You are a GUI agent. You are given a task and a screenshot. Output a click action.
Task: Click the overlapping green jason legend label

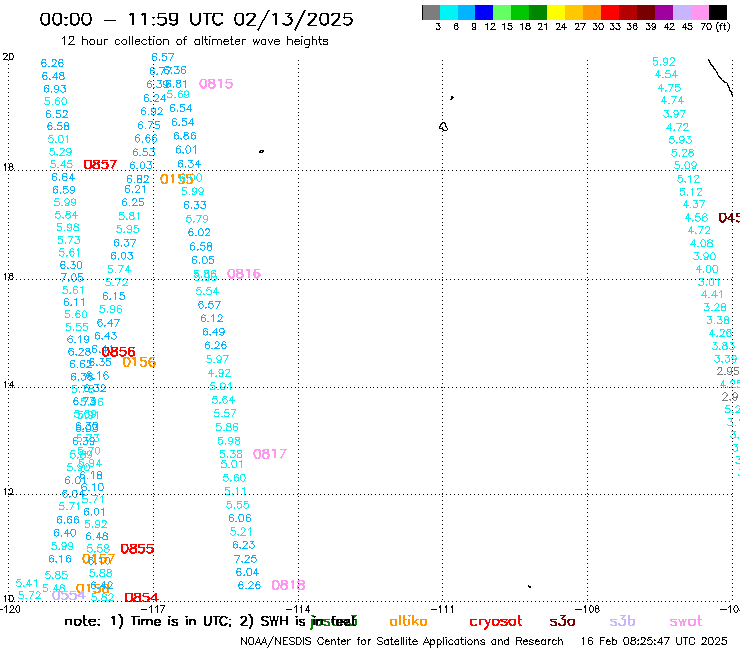click(x=334, y=621)
